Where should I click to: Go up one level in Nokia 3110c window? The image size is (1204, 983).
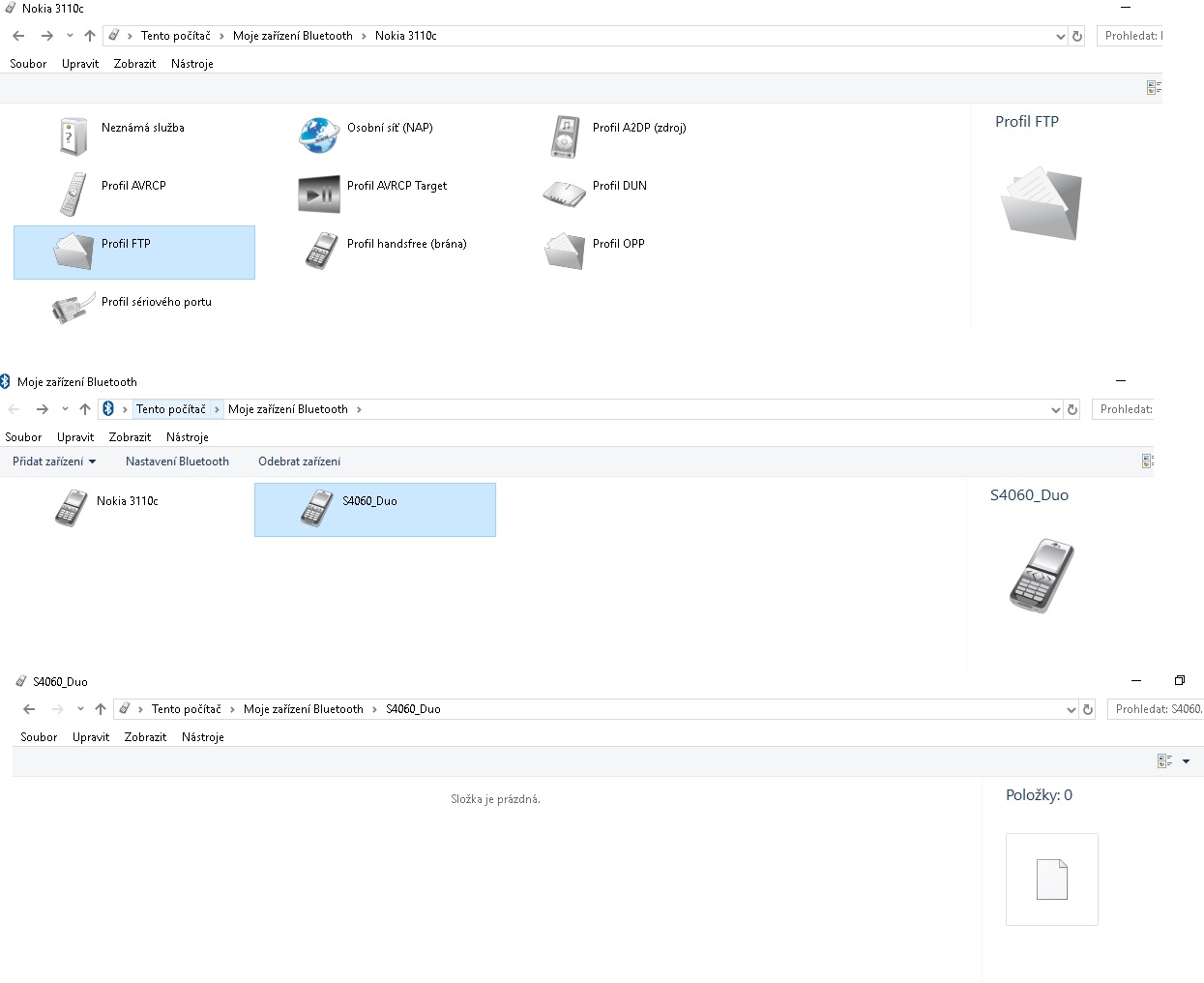point(90,36)
